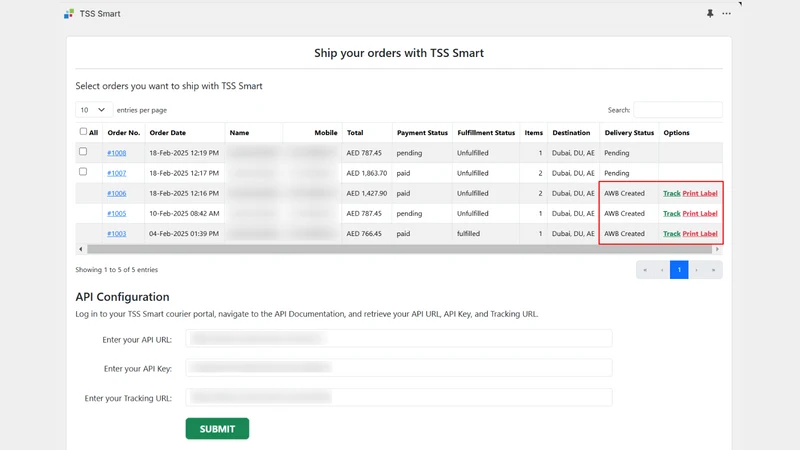Focus the Search input field
Screen dimensions: 800x450
[x=678, y=110]
